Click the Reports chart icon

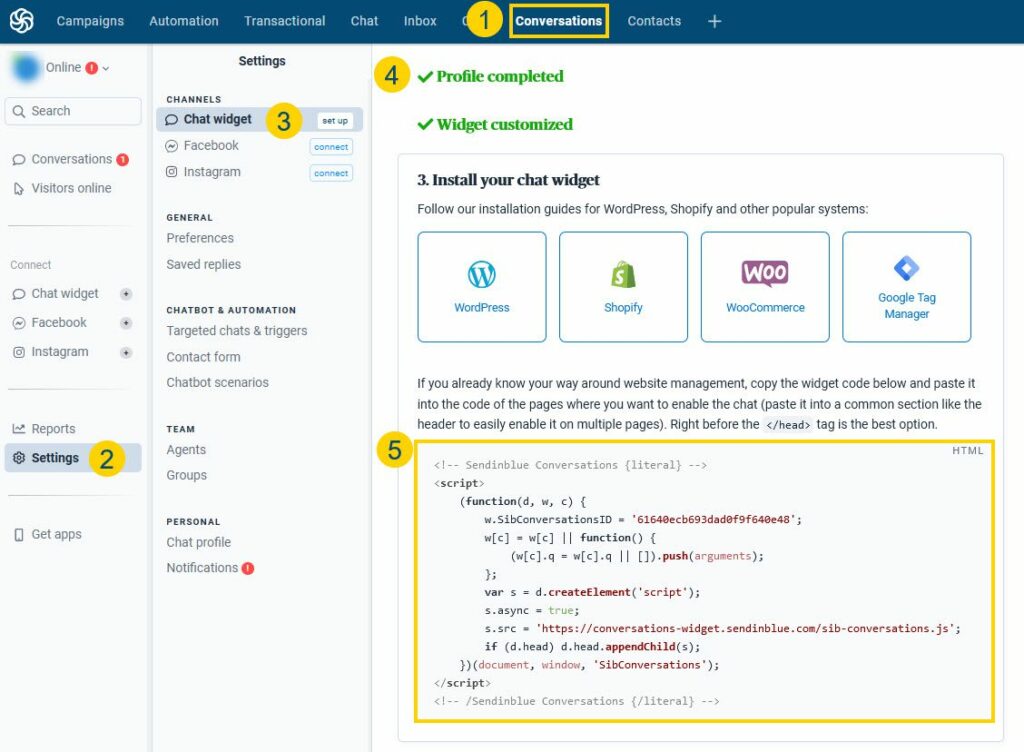[19, 429]
